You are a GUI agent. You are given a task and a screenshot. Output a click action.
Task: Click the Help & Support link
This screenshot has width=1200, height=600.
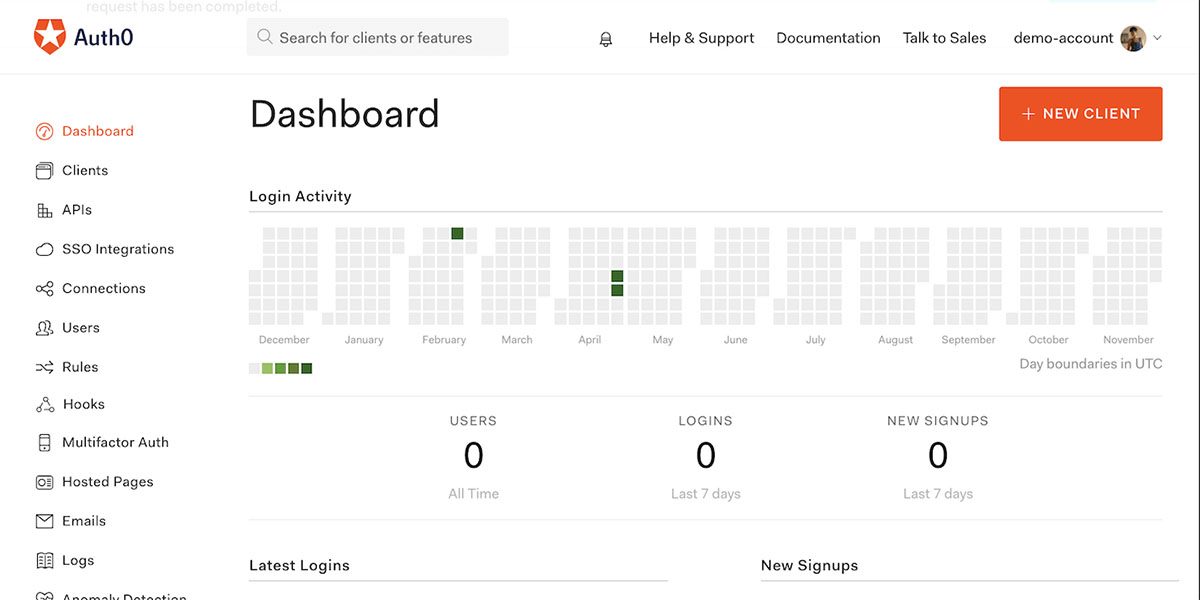click(701, 38)
